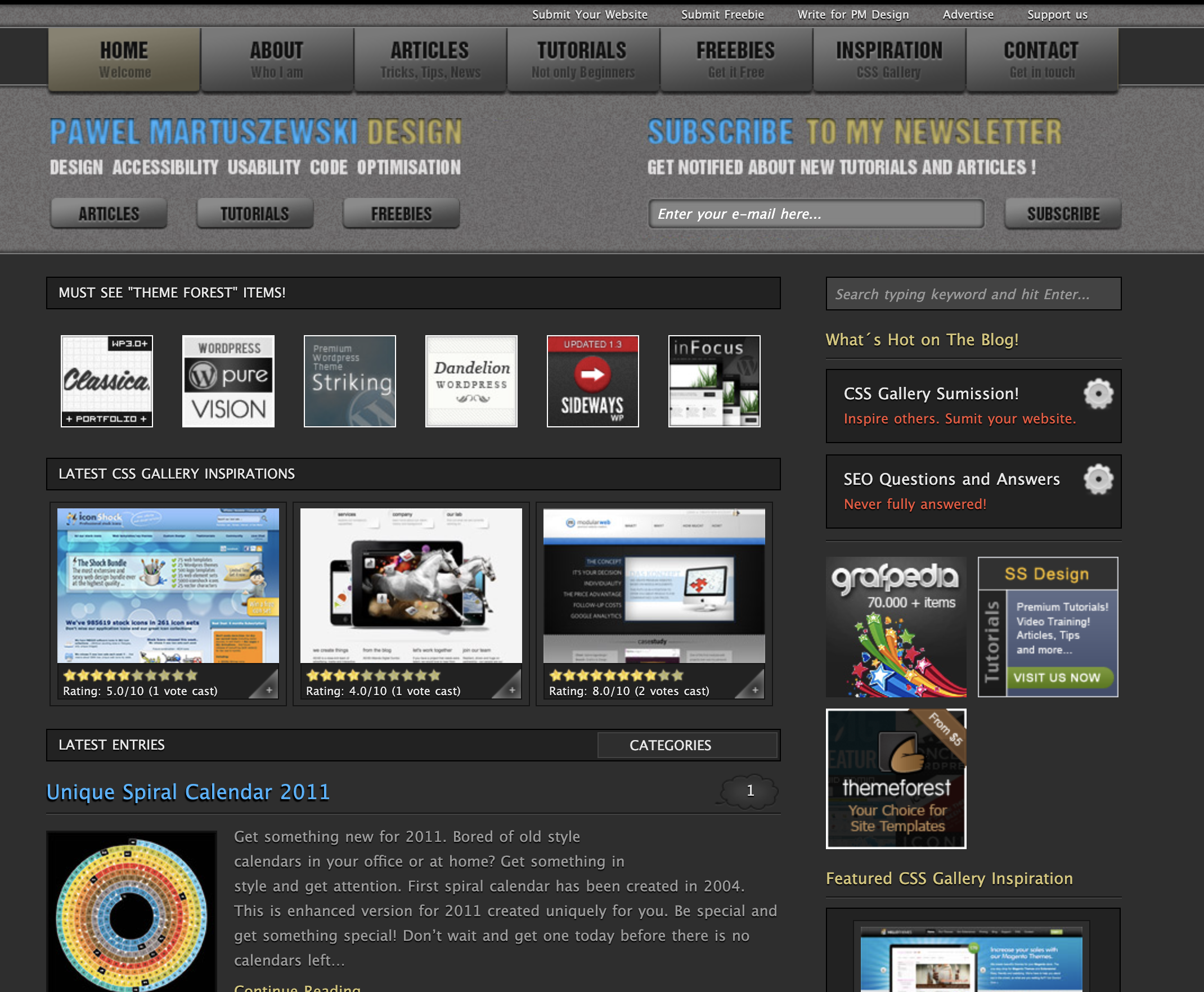Open the Classica WP3.0+ theme thumbnail
Screen dimensions: 1204x992
pos(106,381)
